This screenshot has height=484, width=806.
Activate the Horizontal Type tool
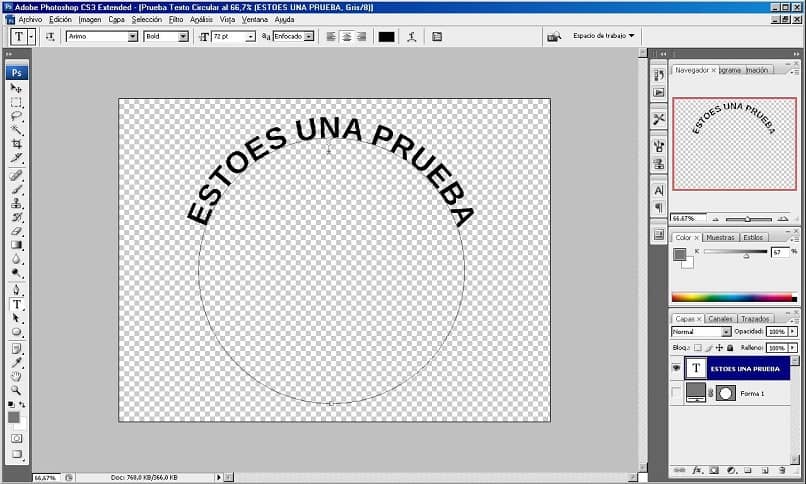(16, 304)
